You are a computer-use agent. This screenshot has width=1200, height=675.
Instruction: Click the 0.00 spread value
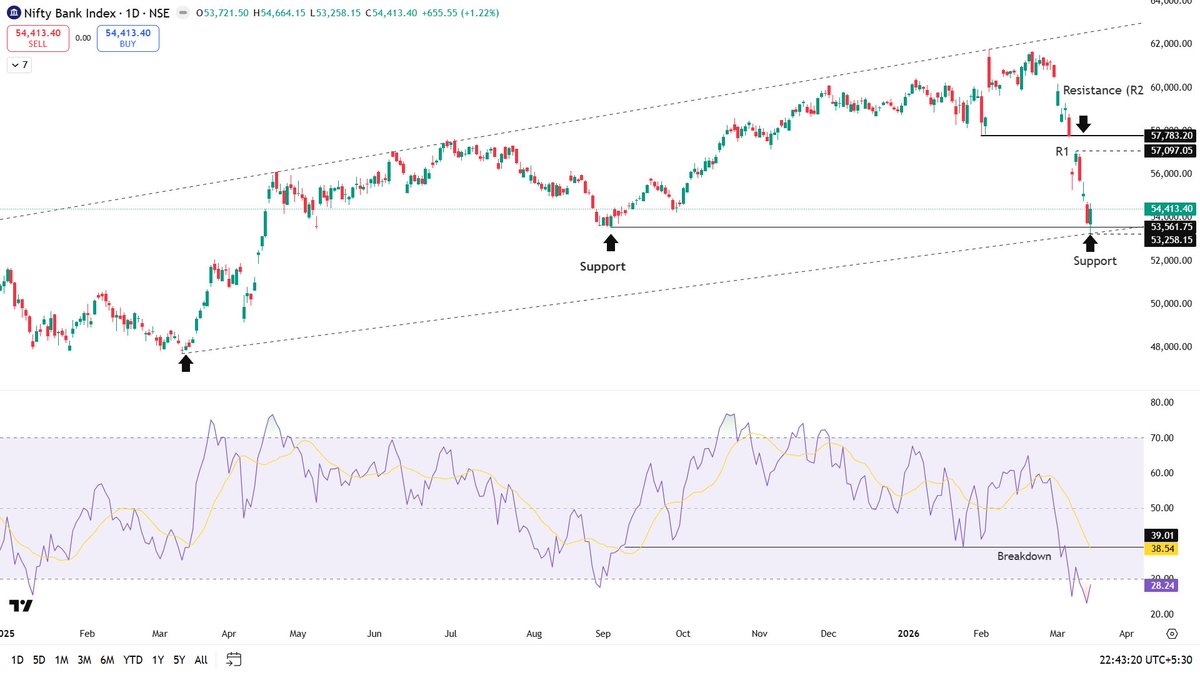(x=83, y=38)
